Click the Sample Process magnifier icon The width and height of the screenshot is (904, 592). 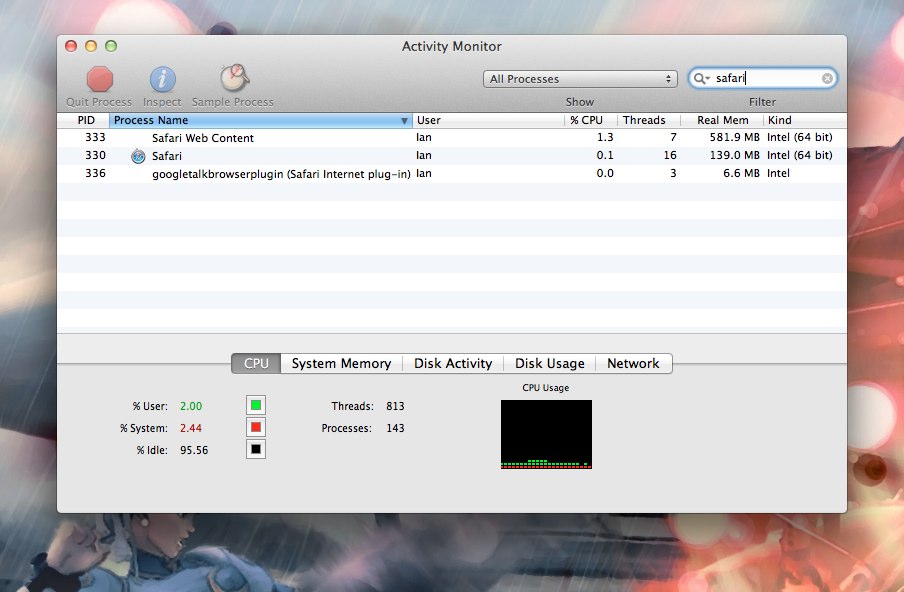(x=234, y=78)
